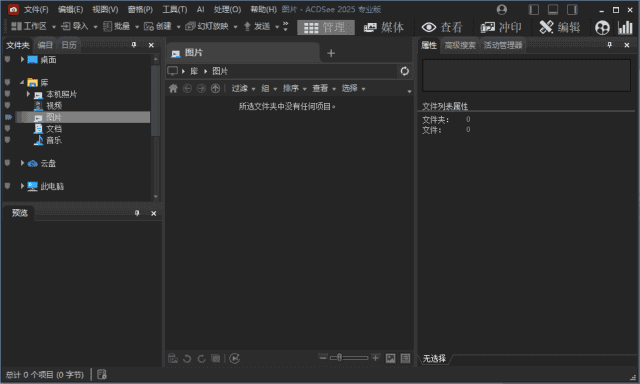Start 幻灯放映 slideshow
The width and height of the screenshot is (640, 384).
pos(207,27)
